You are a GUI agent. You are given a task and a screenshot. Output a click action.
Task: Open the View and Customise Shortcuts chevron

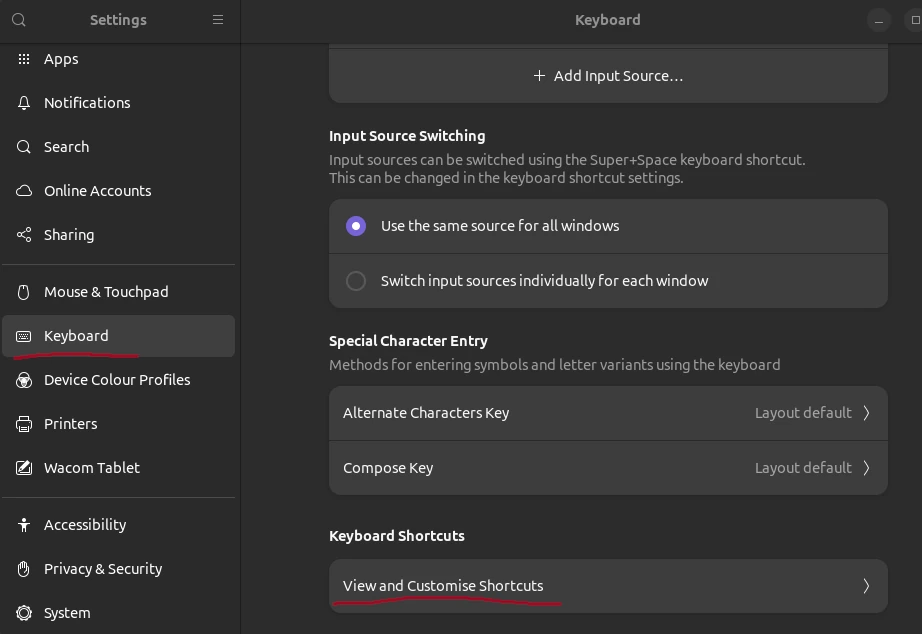point(866,586)
